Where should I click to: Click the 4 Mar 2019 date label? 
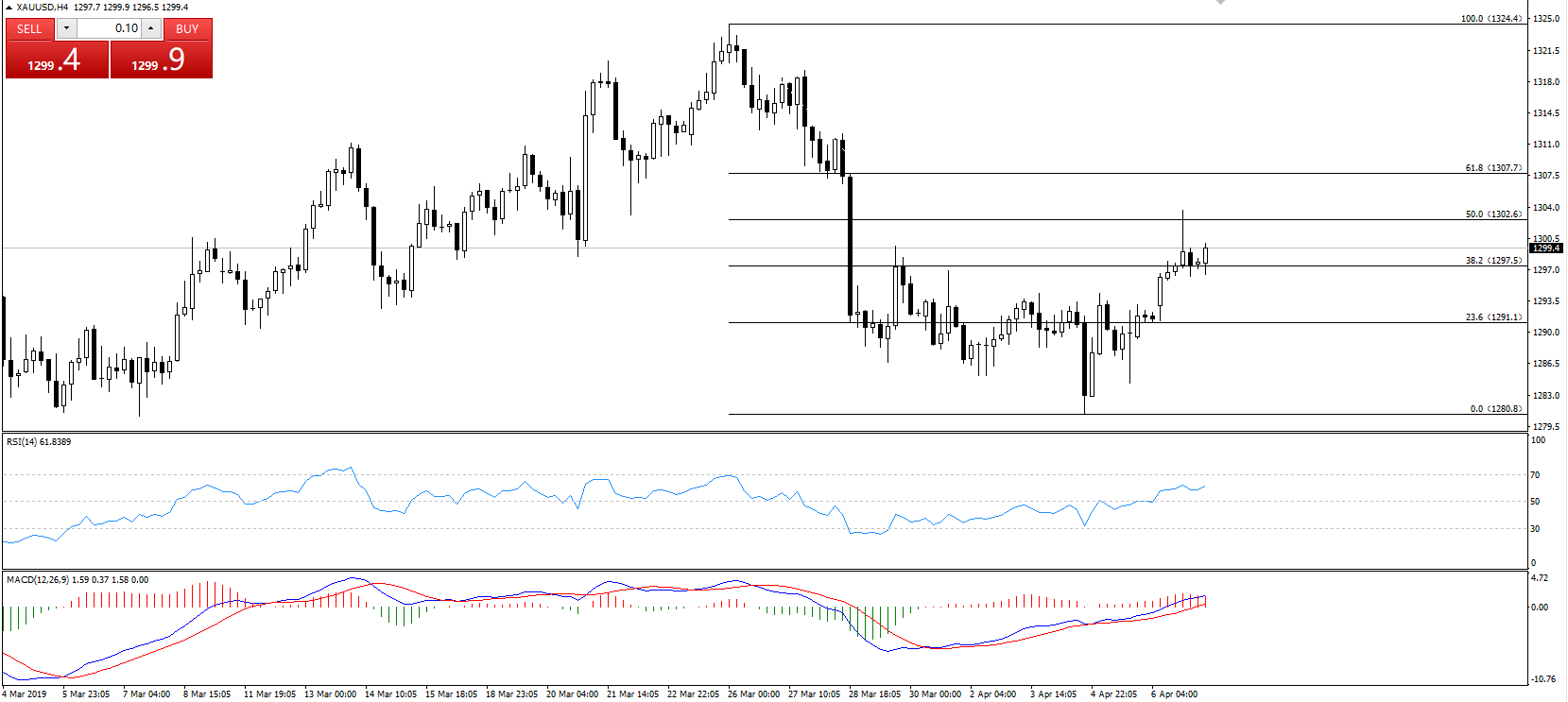point(25,693)
